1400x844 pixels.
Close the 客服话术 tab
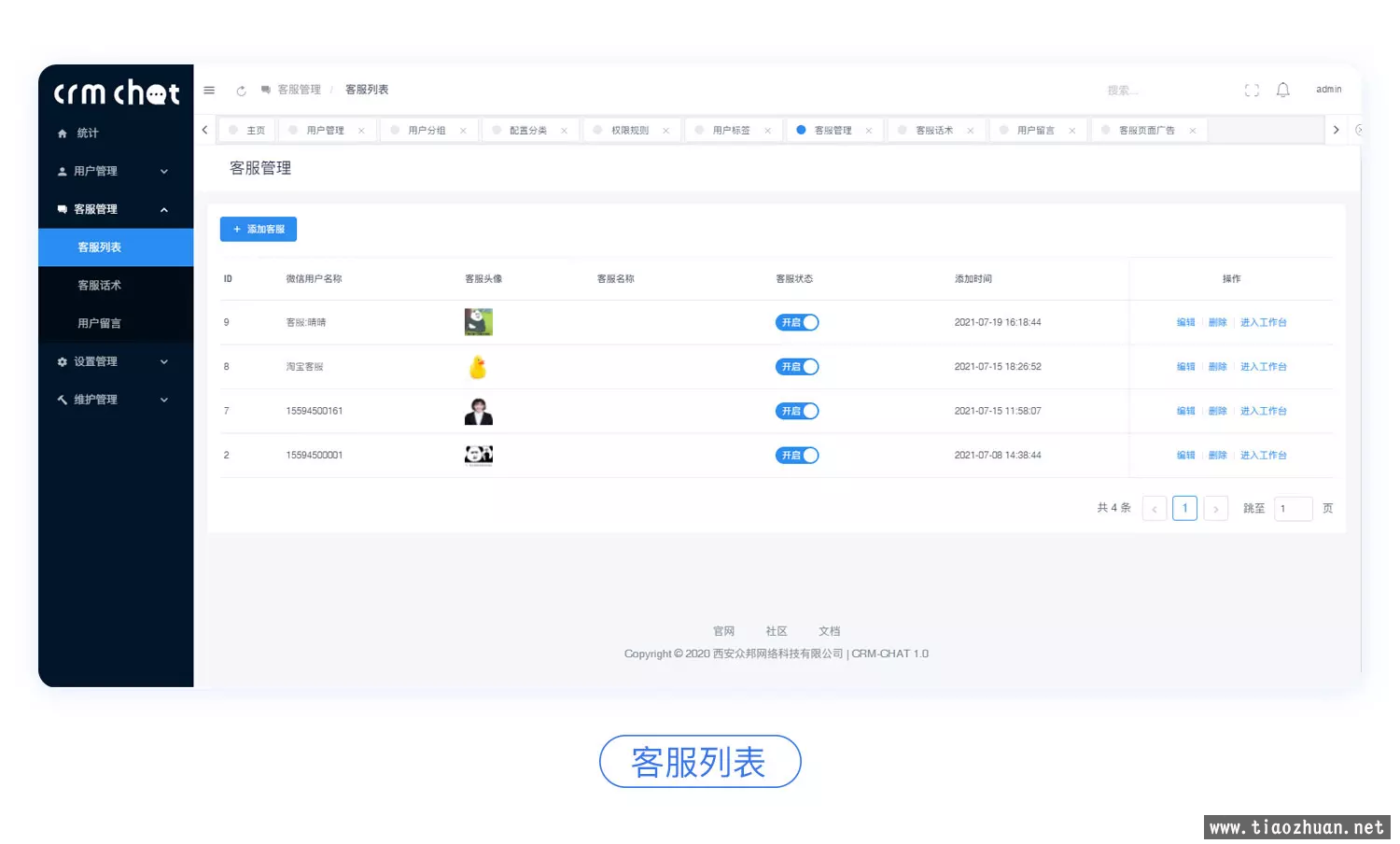971,131
